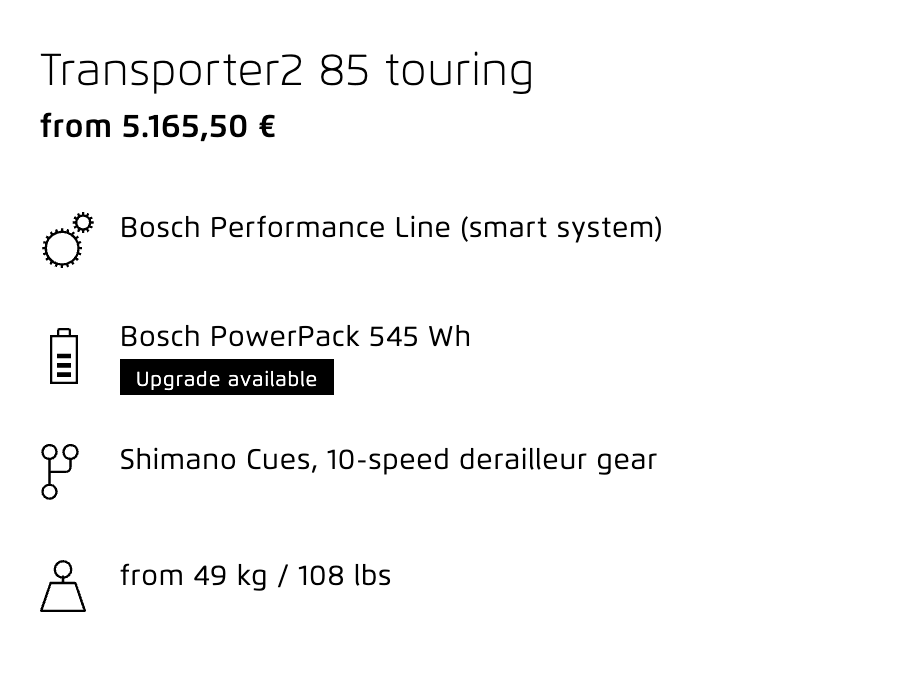
Task: Click the gear shifting drivetrain icon
Action: coord(60,471)
